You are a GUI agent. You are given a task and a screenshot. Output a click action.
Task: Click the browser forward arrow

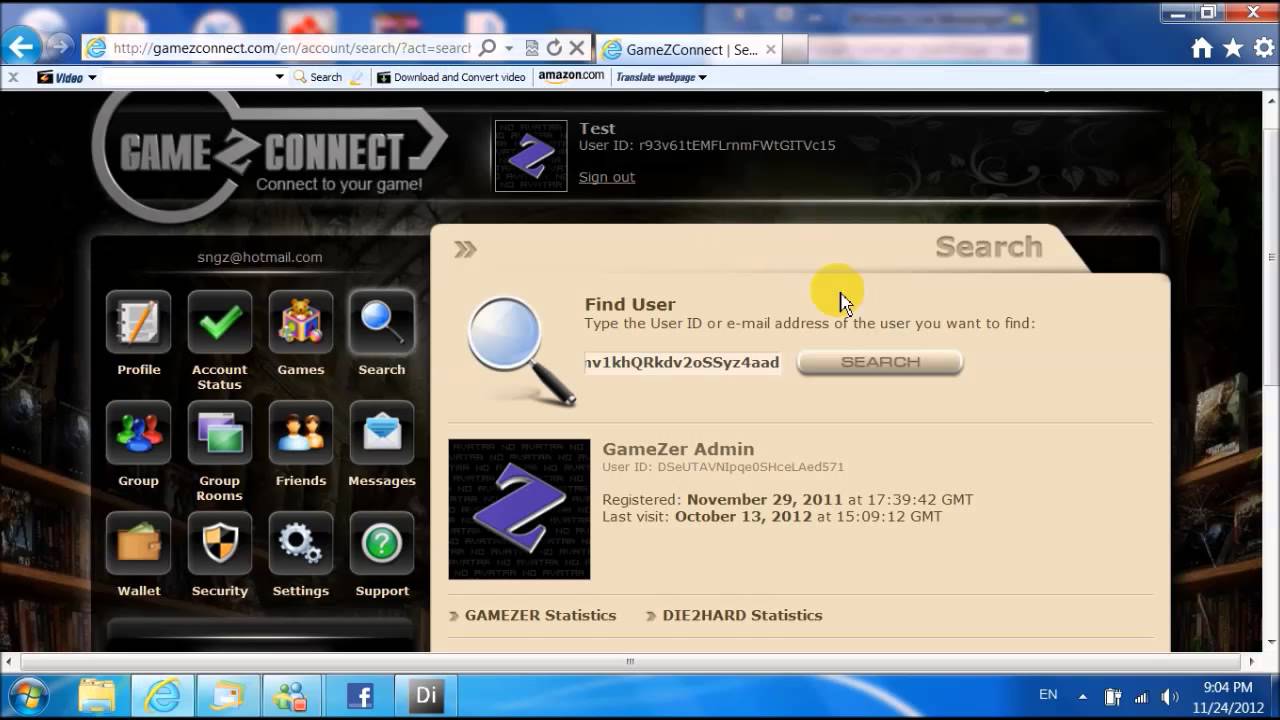click(x=59, y=47)
